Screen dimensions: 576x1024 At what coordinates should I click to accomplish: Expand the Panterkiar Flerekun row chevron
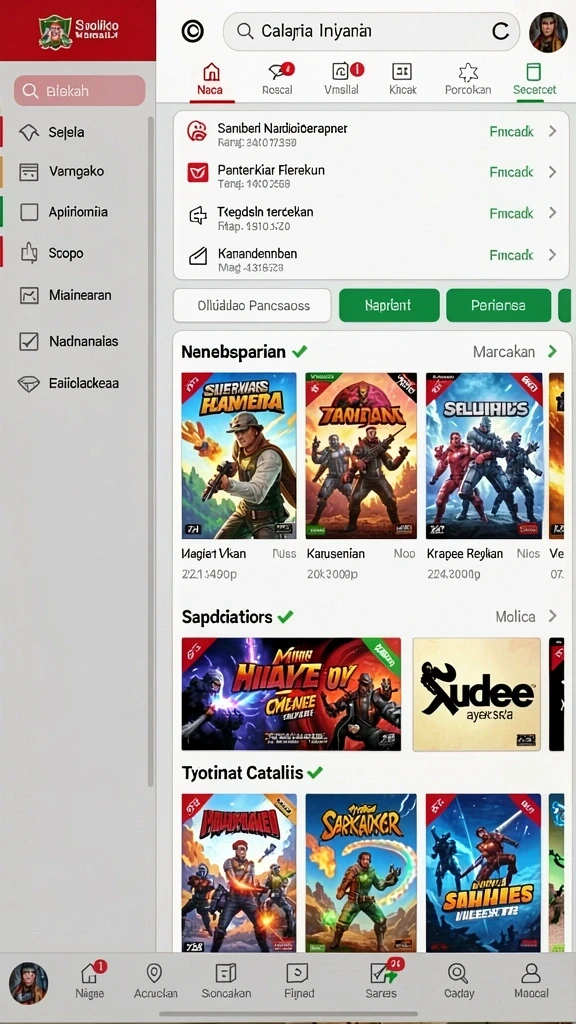pyautogui.click(x=552, y=172)
